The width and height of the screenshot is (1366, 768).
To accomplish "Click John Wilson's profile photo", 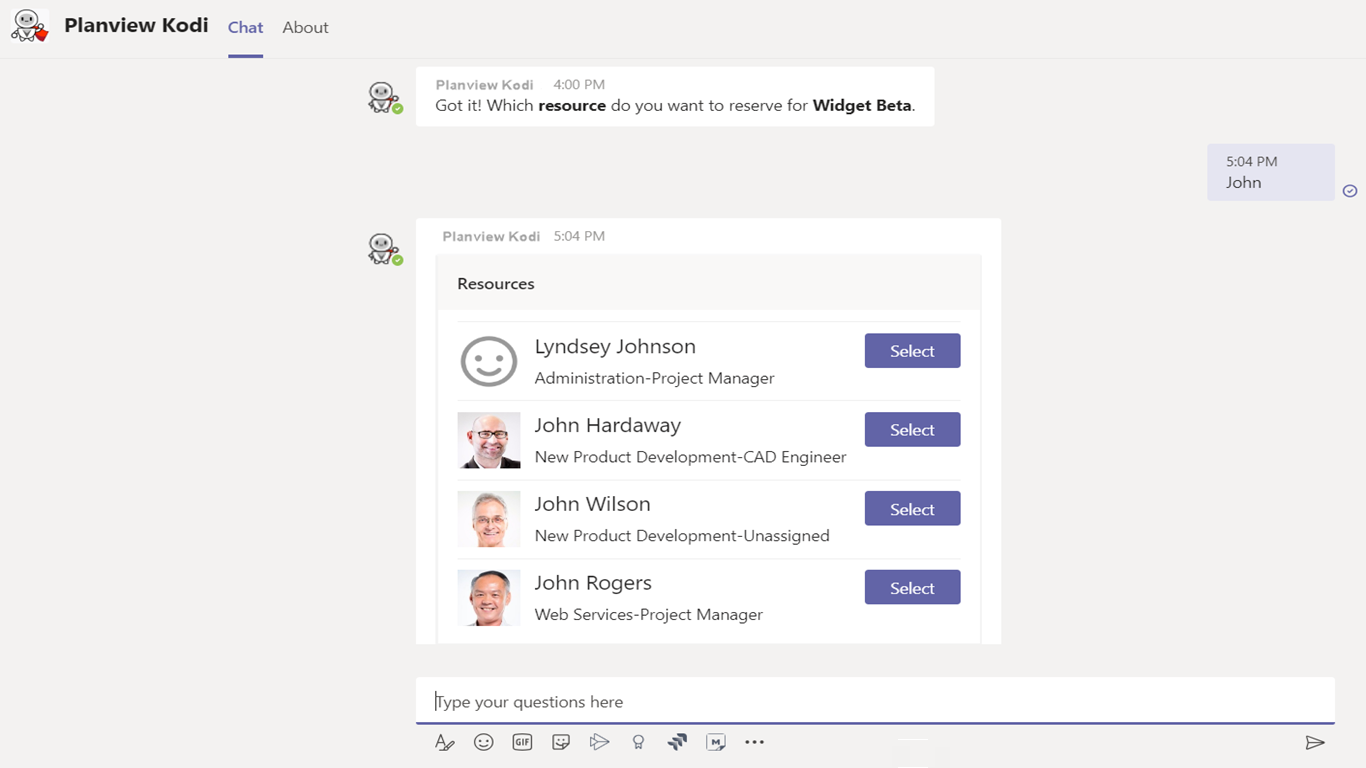I will (489, 519).
